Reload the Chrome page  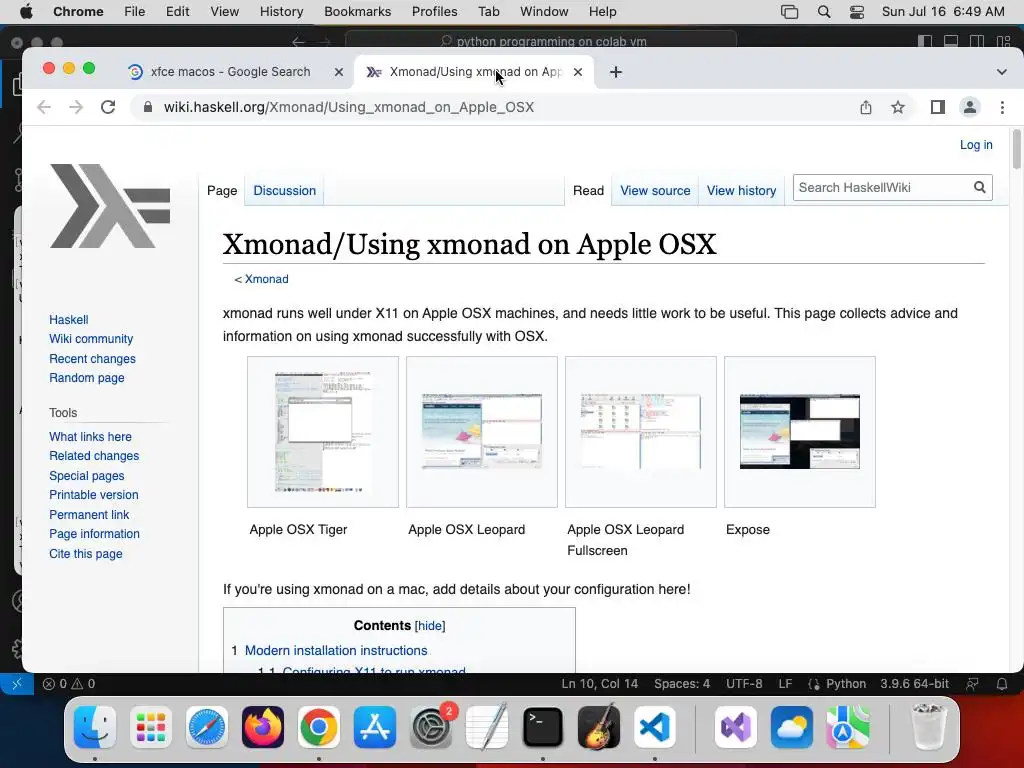coord(108,107)
